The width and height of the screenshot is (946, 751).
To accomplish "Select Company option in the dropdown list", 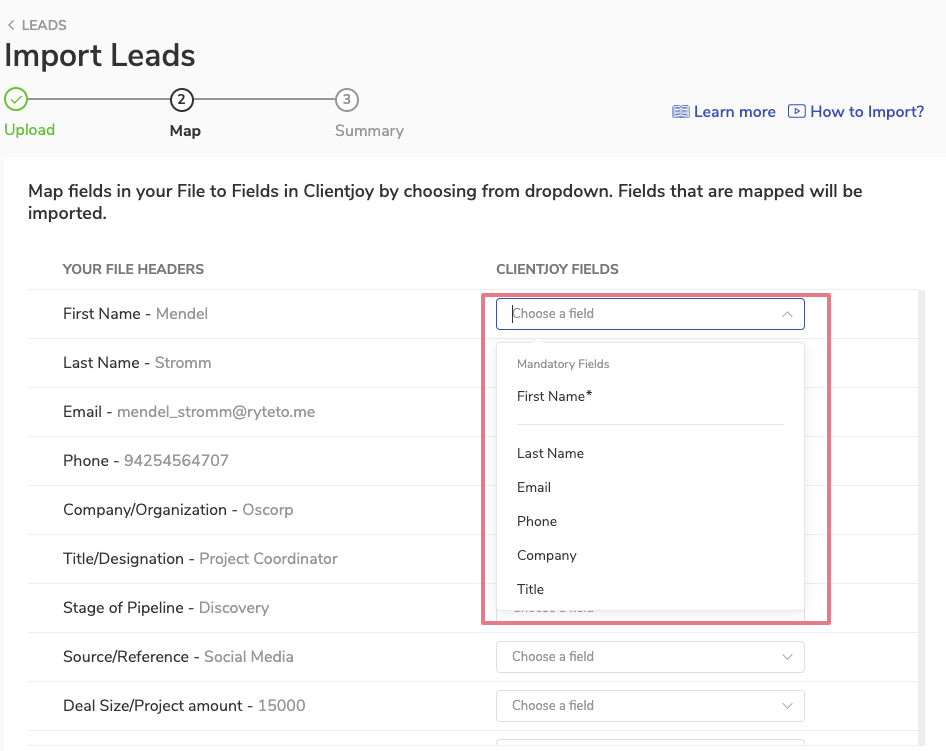I will (x=547, y=556).
